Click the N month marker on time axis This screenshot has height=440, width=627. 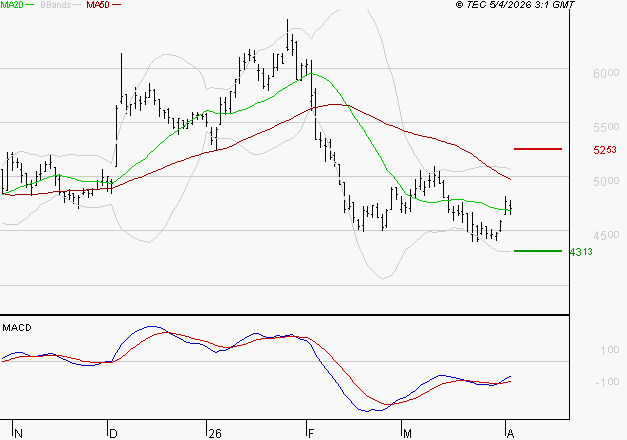18,434
